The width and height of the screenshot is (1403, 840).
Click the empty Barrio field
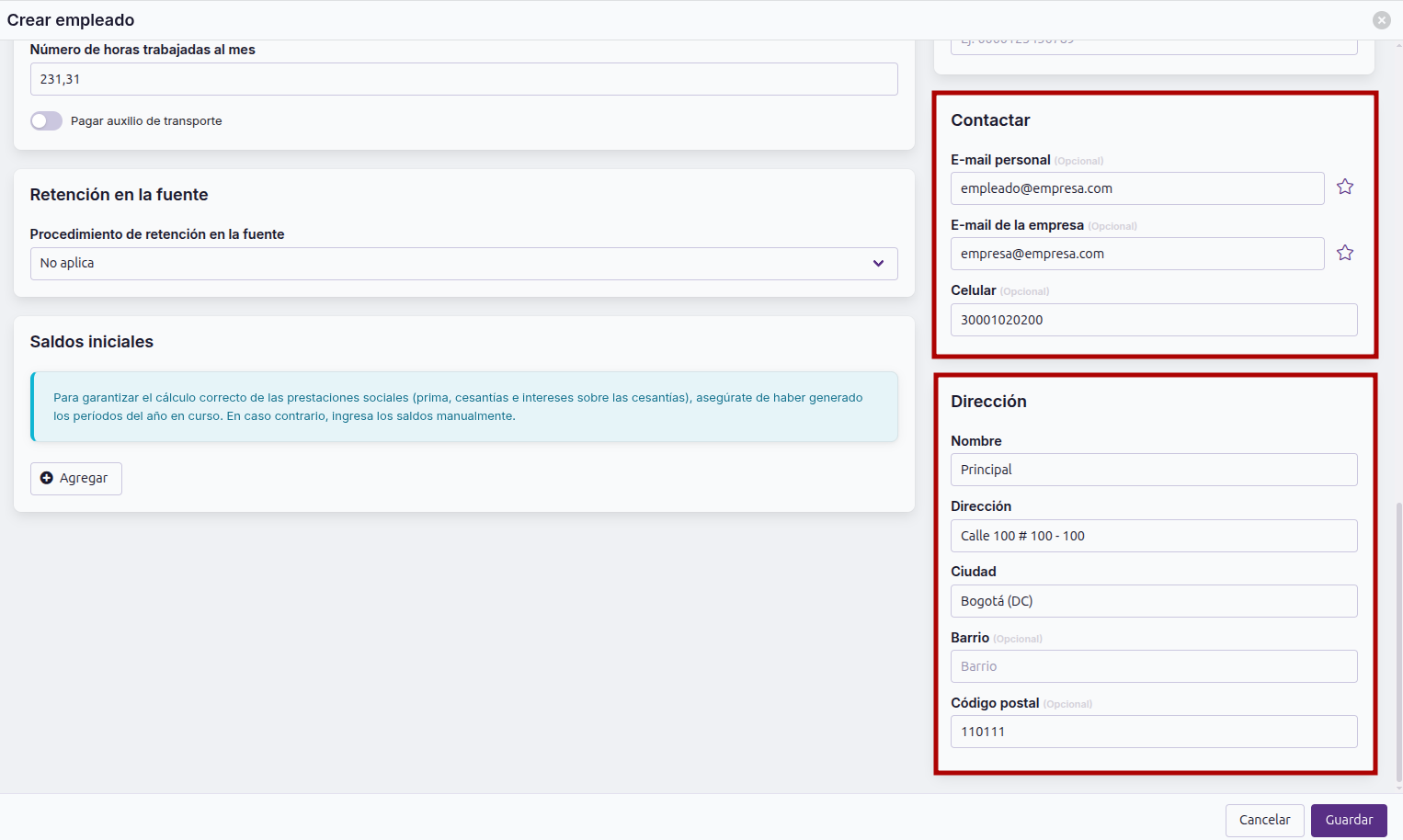pyautogui.click(x=1154, y=666)
